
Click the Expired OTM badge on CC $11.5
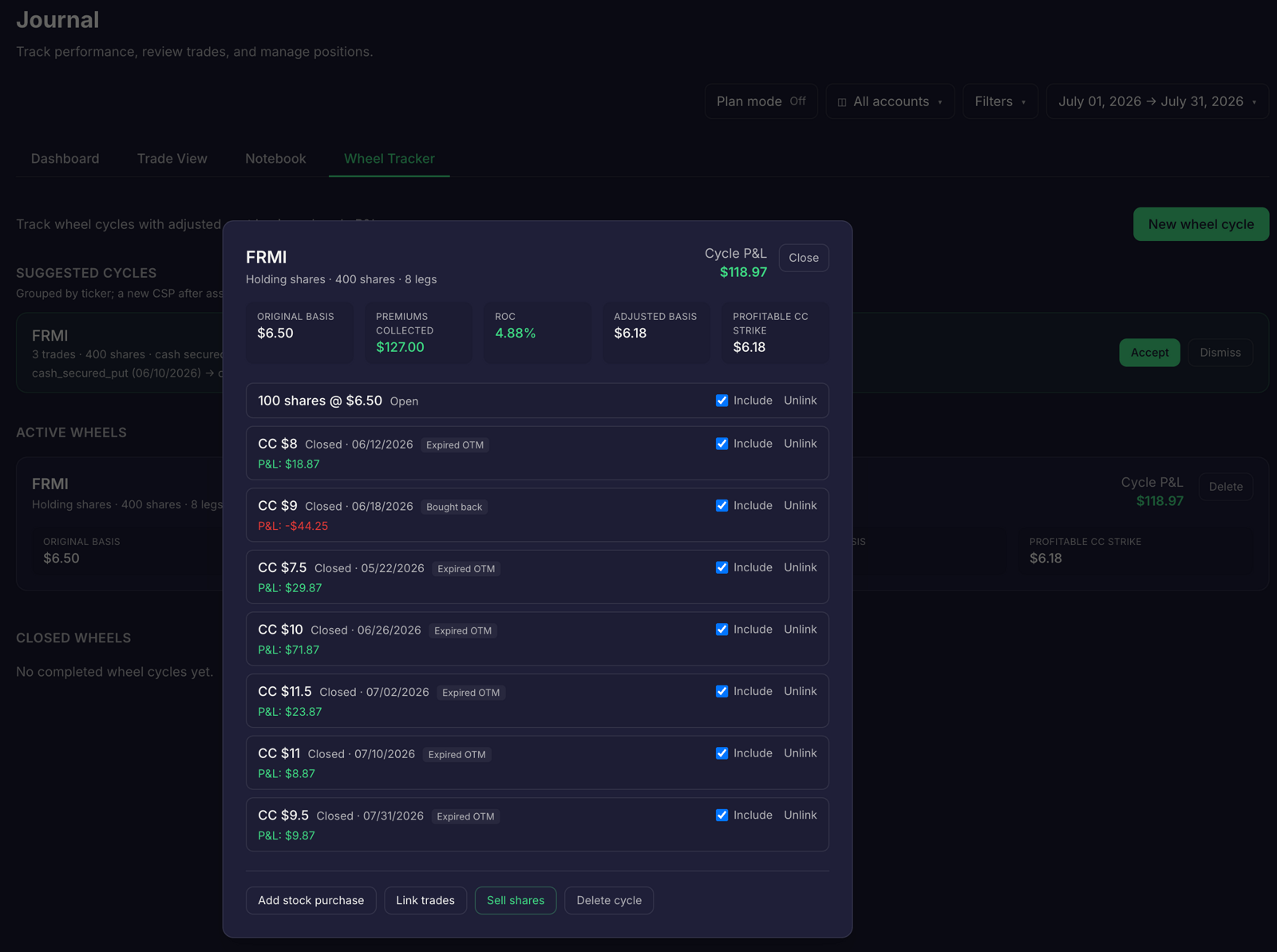(x=471, y=693)
